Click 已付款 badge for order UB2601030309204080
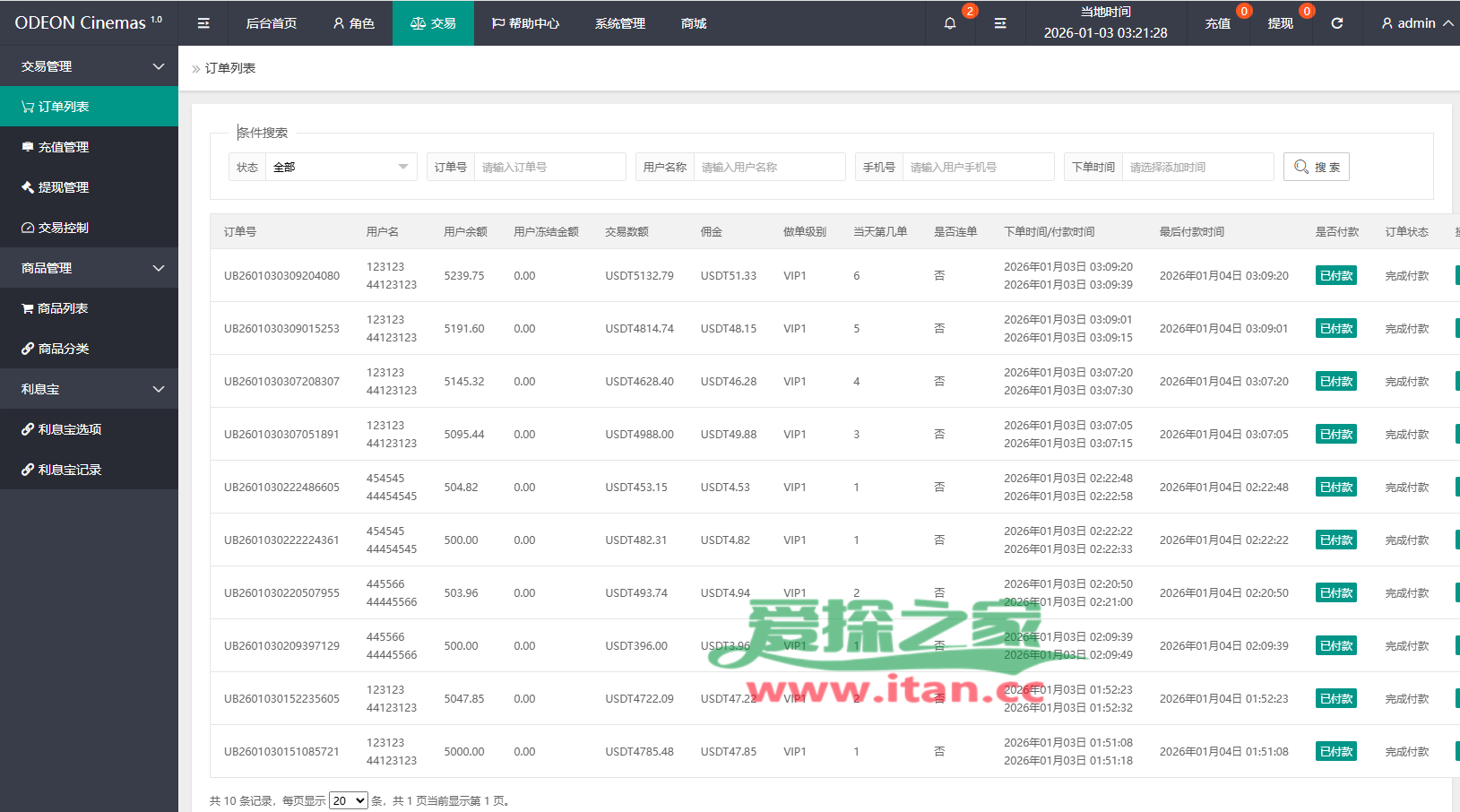 [x=1335, y=276]
